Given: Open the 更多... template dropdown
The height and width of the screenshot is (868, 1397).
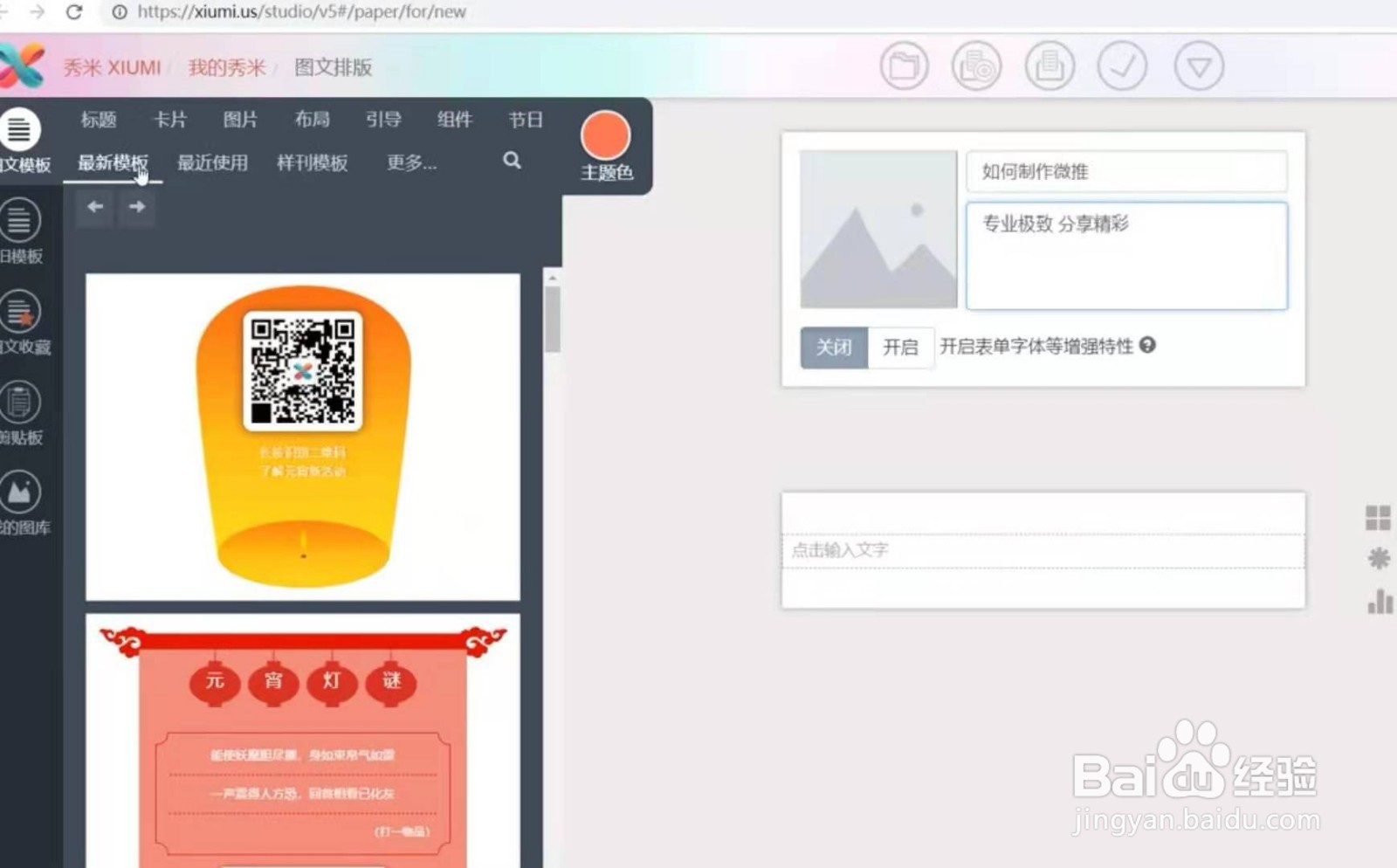Looking at the screenshot, I should point(411,162).
